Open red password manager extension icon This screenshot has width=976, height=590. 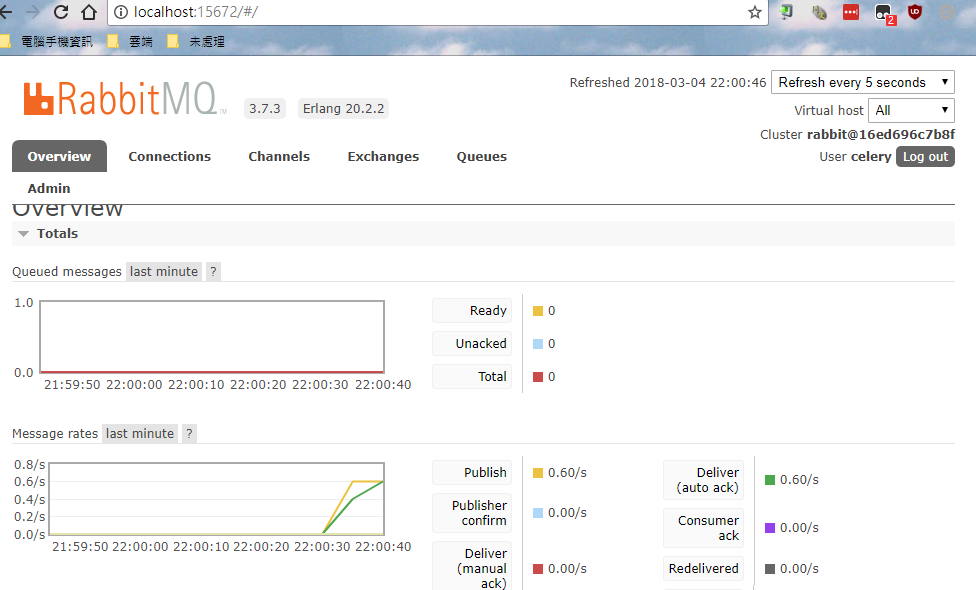pyautogui.click(x=851, y=12)
